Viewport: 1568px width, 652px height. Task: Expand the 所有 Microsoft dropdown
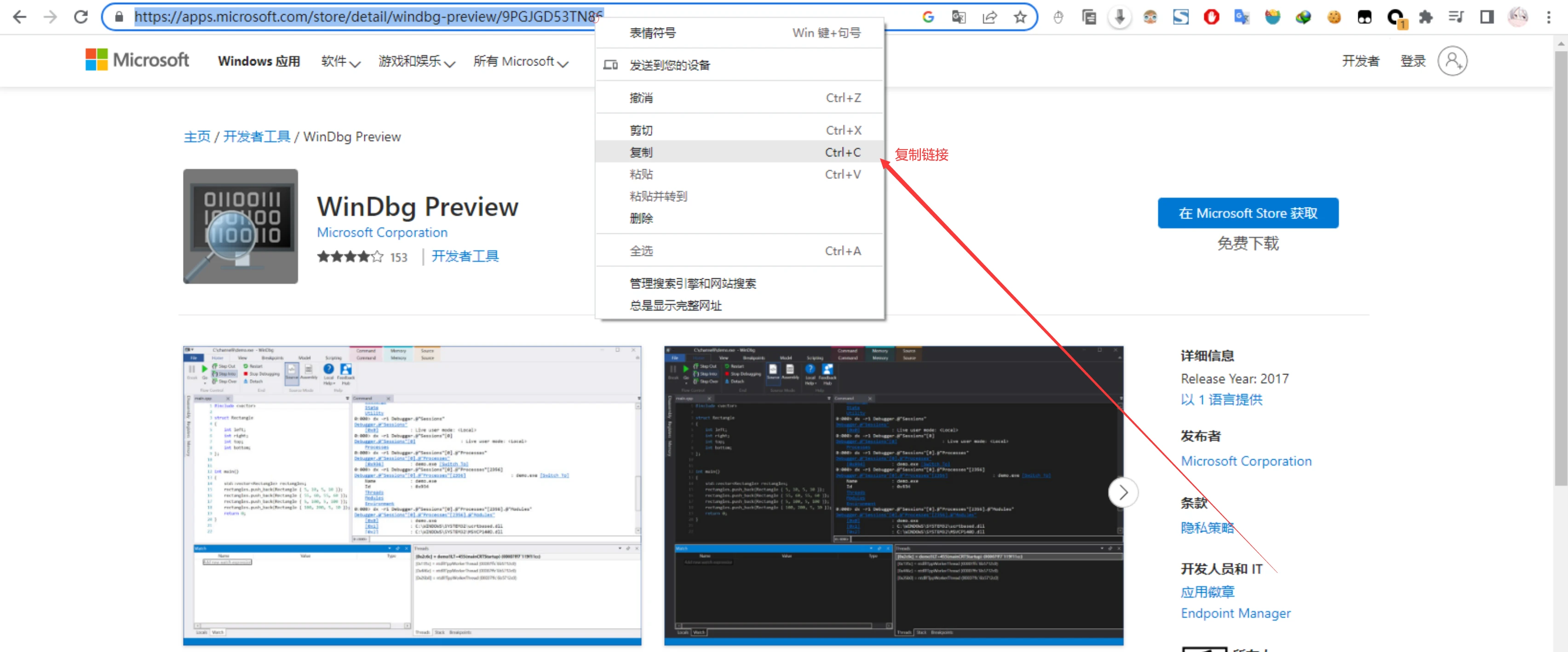521,61
